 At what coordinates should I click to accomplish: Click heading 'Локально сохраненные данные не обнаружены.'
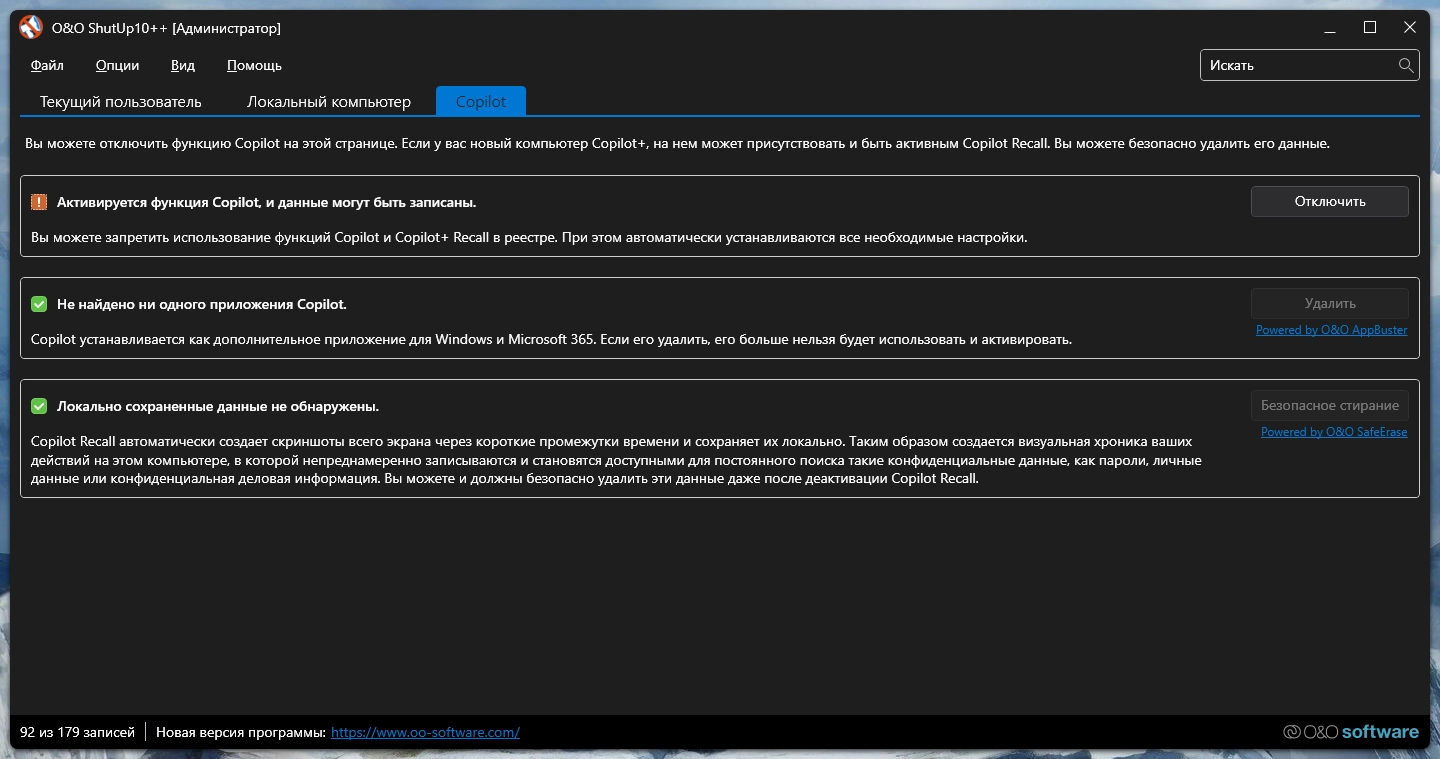click(218, 406)
